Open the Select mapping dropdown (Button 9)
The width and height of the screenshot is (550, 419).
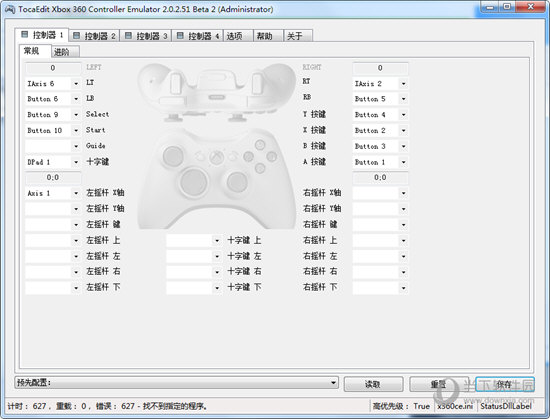[53, 115]
